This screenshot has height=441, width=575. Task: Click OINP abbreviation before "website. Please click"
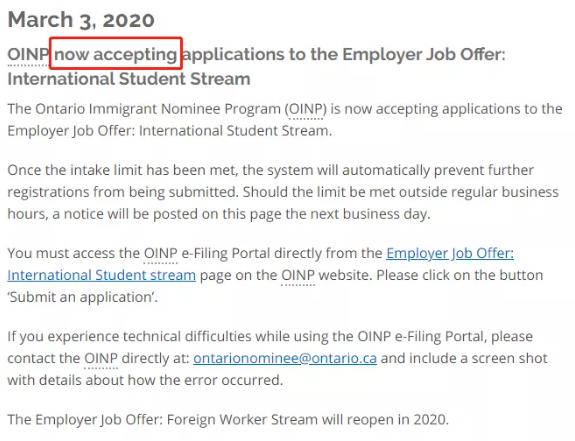pyautogui.click(x=298, y=275)
